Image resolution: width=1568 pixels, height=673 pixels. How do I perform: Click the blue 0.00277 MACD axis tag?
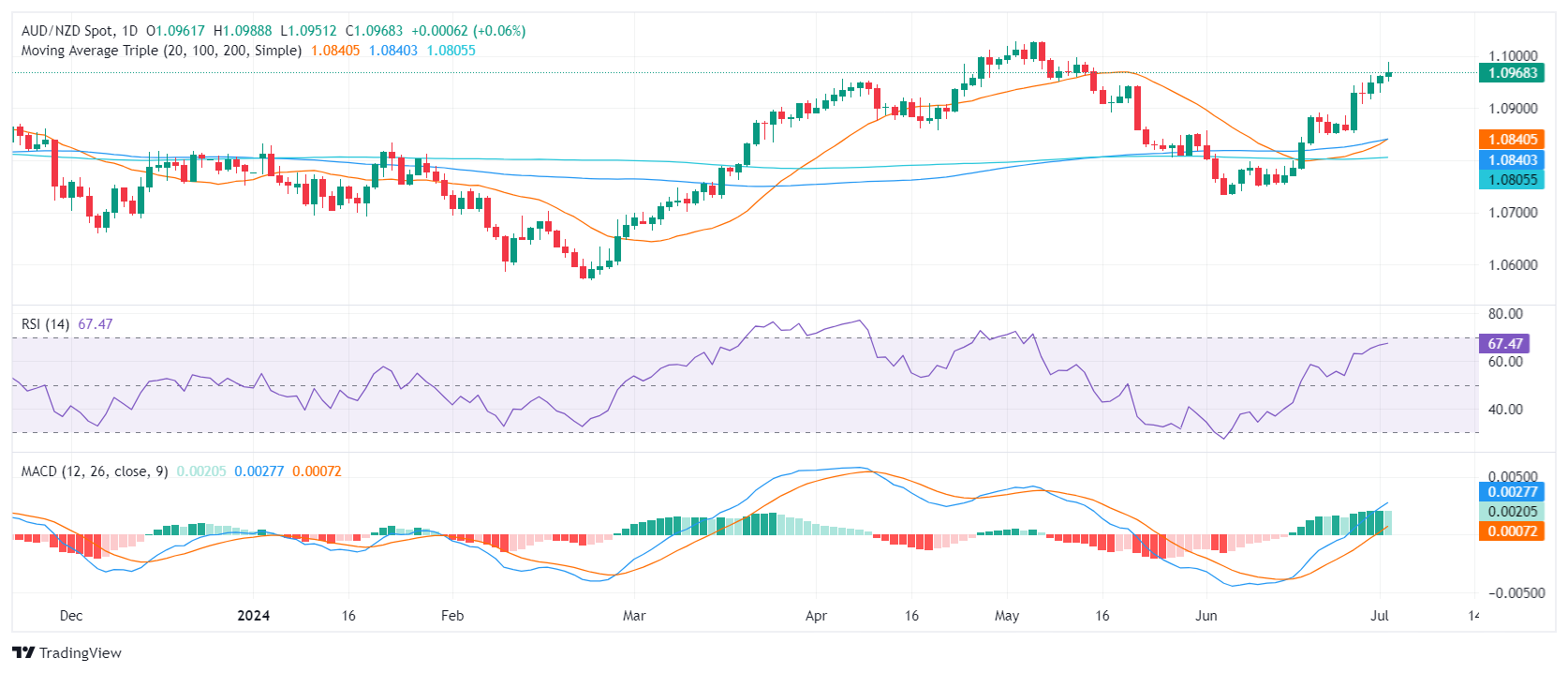[x=1512, y=491]
